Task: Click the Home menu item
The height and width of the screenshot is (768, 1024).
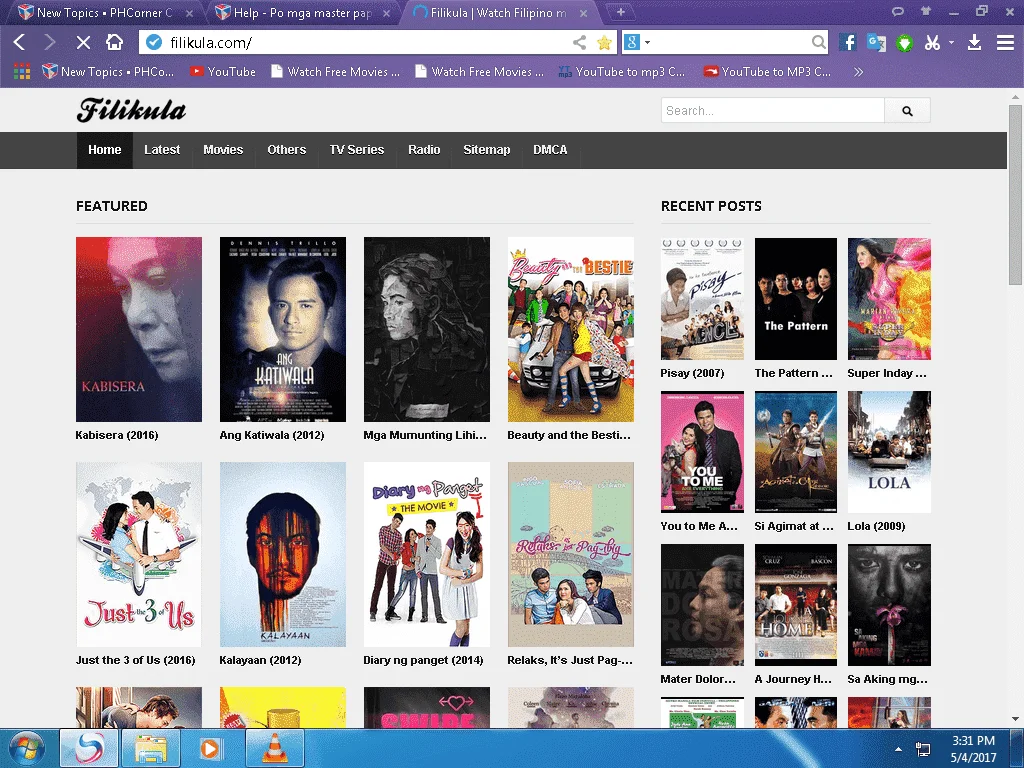Action: 104,150
